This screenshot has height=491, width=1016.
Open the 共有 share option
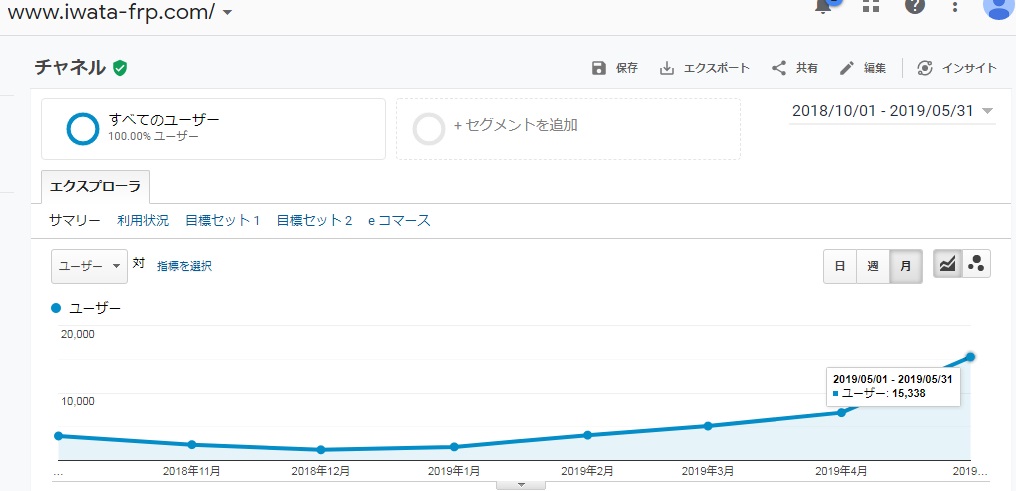point(794,68)
